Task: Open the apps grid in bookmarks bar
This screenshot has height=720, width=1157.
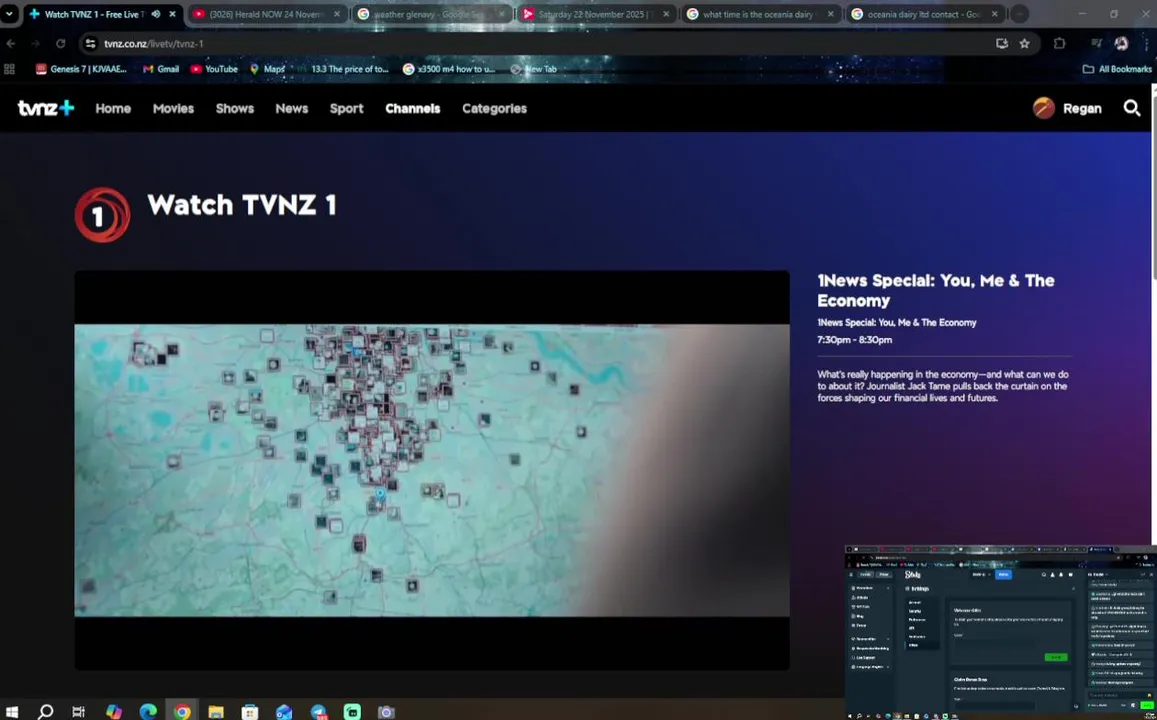Action: (x=10, y=69)
